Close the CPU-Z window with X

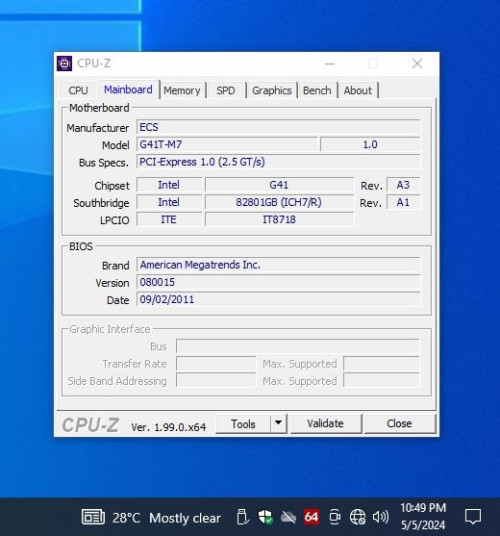pyautogui.click(x=417, y=64)
